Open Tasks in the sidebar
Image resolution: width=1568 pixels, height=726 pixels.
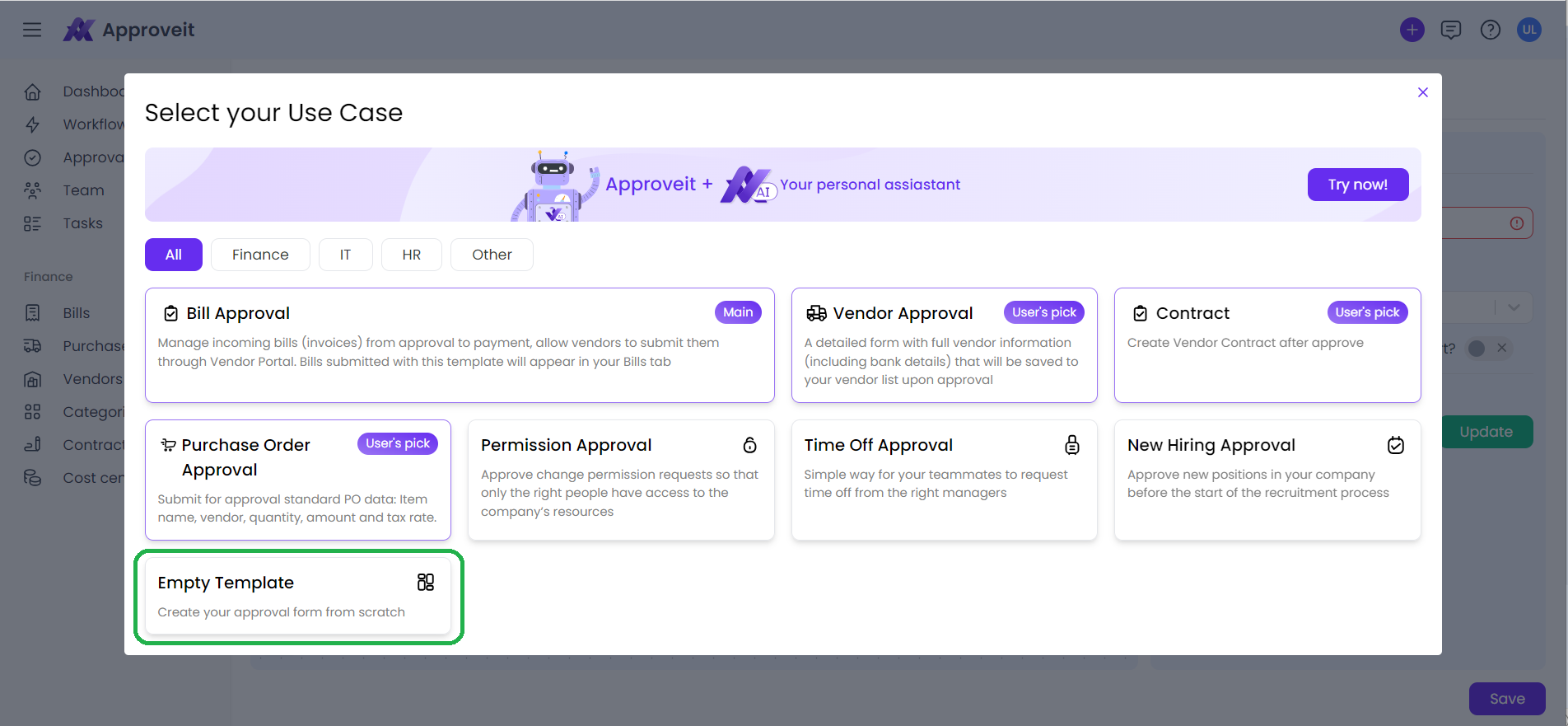coord(82,223)
